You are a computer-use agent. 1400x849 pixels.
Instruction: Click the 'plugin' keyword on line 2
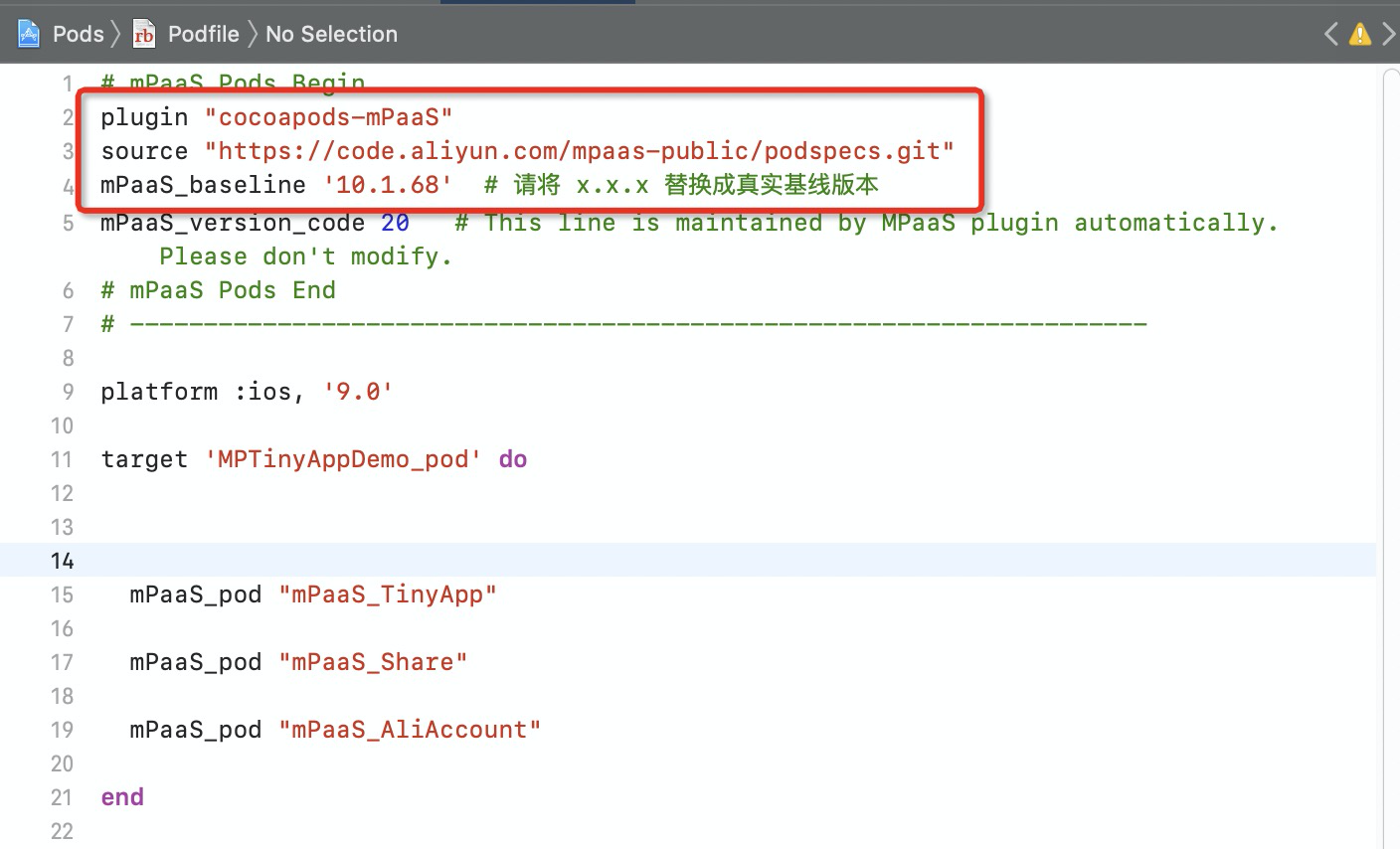click(144, 117)
